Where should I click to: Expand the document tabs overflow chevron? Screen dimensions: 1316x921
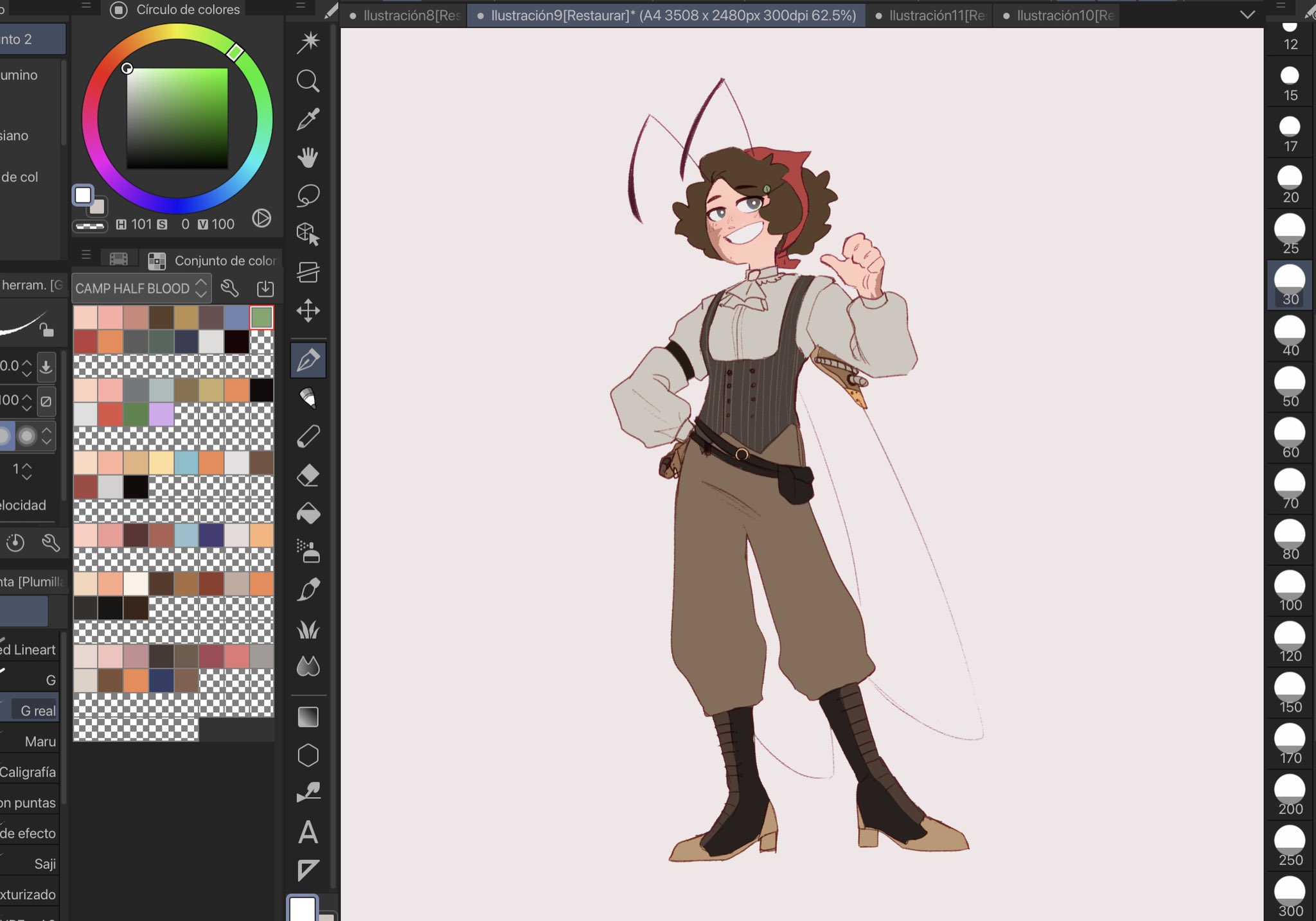1247,15
